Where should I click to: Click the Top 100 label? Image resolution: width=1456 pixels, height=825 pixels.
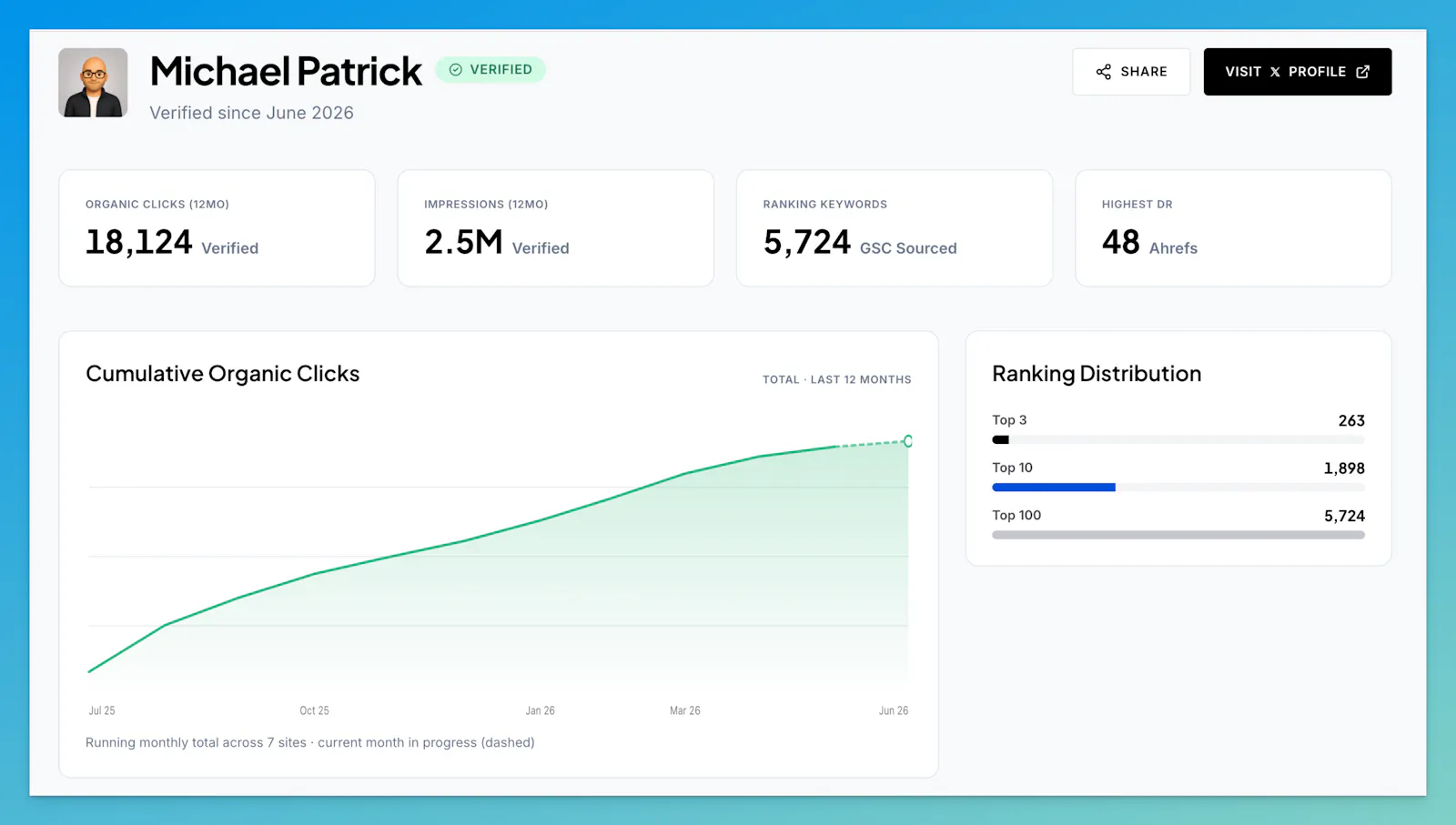tap(1016, 515)
